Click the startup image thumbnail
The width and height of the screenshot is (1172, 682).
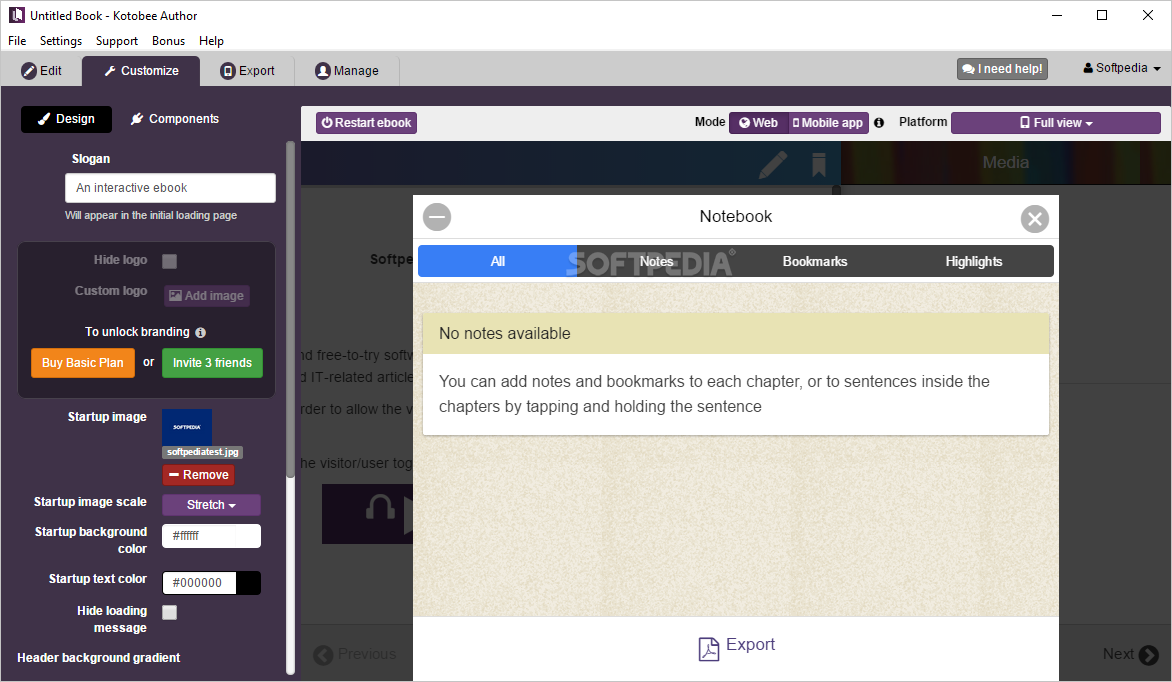click(x=187, y=427)
